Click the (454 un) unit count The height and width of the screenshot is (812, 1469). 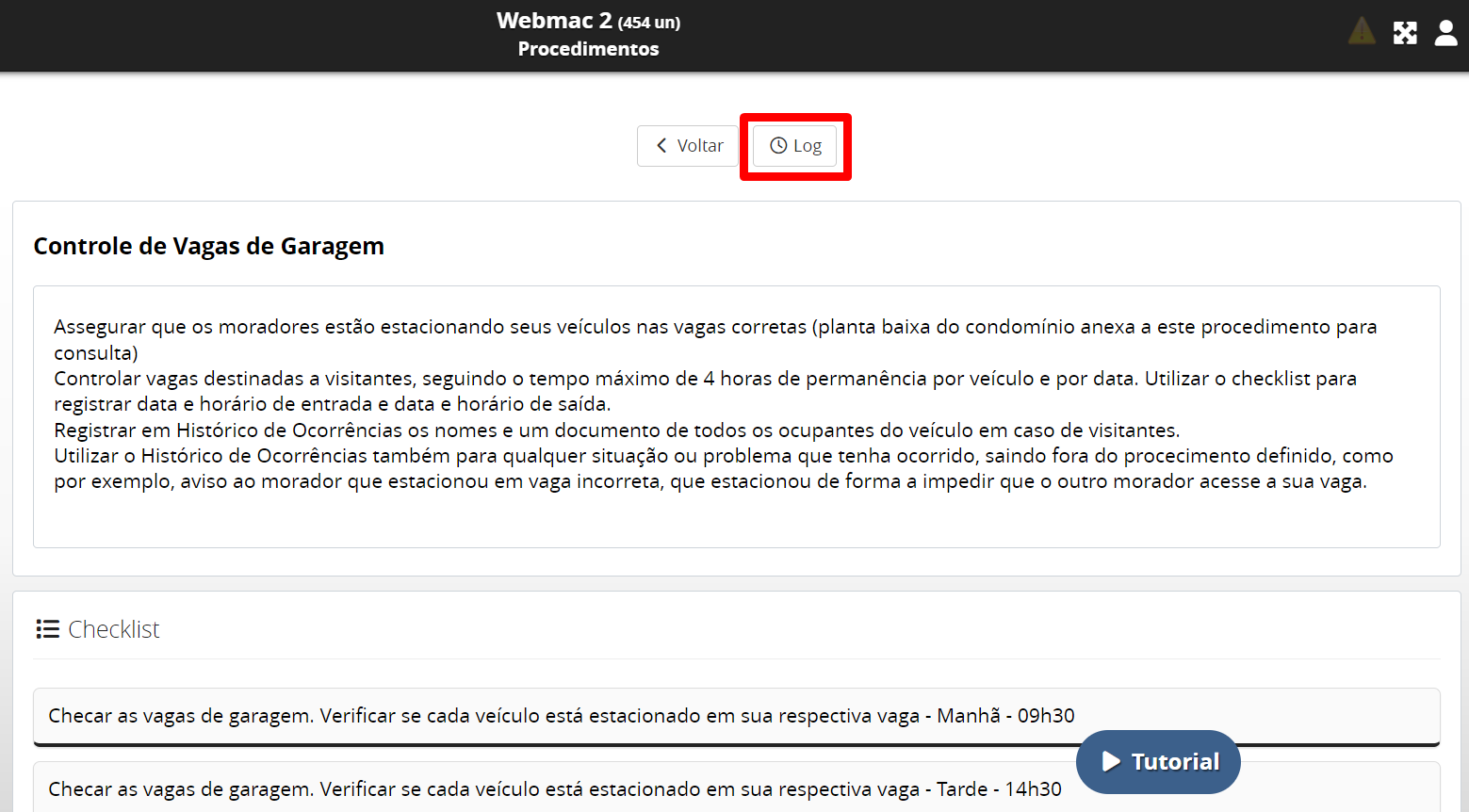coord(649,23)
